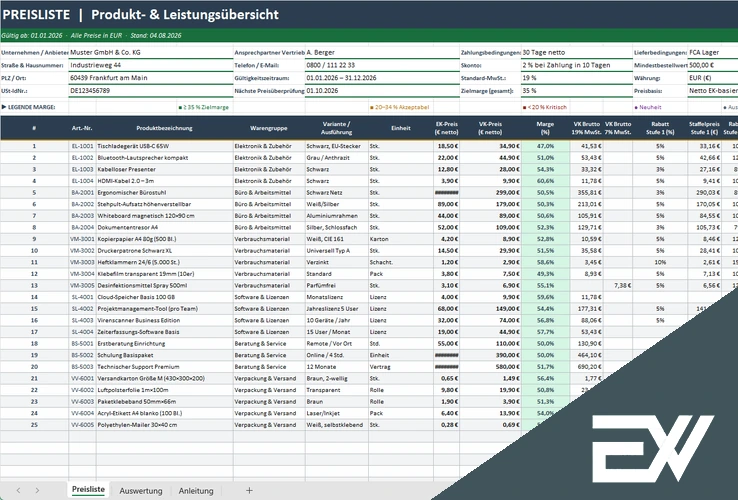The height and width of the screenshot is (500, 738).
Task: Select cell Erstberatung Einrichtung
Action: (165, 344)
